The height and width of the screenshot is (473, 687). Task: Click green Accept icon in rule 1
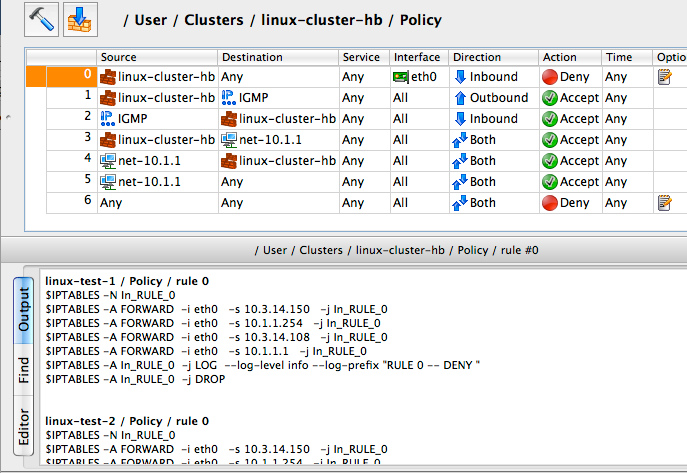(549, 98)
